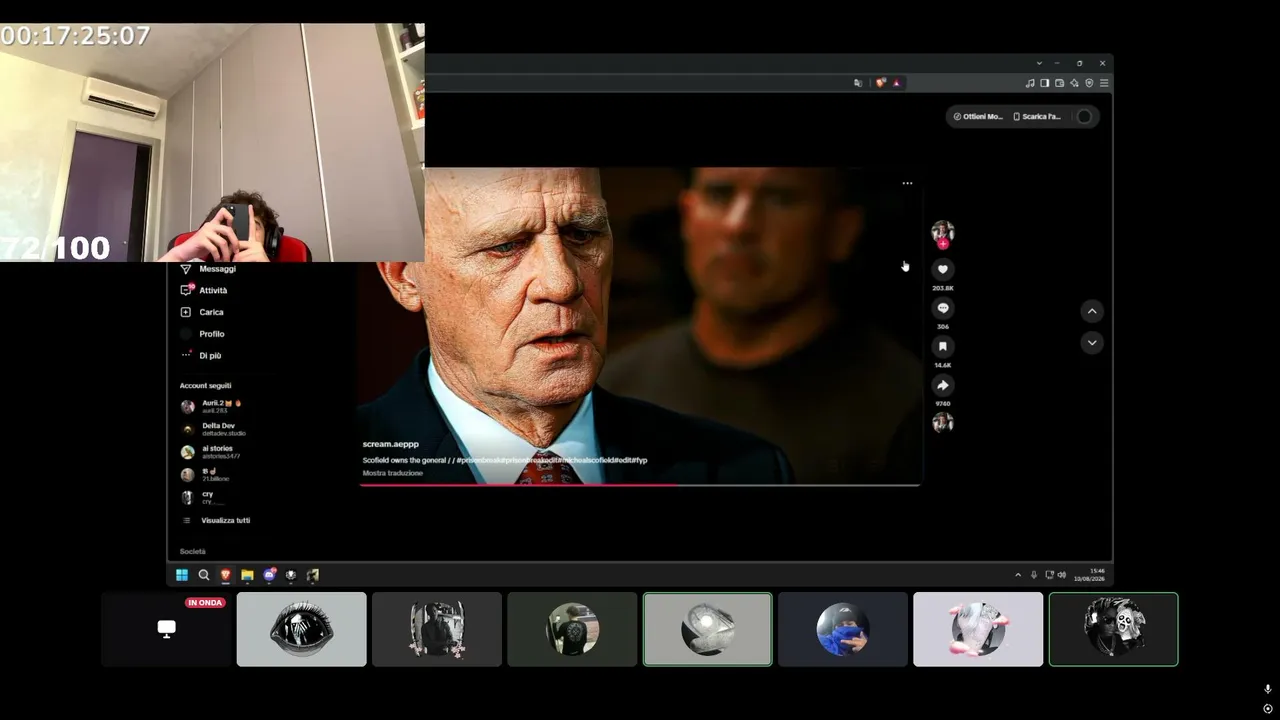
Task: Select the screen share tile labeled IN ONDA
Action: point(166,629)
